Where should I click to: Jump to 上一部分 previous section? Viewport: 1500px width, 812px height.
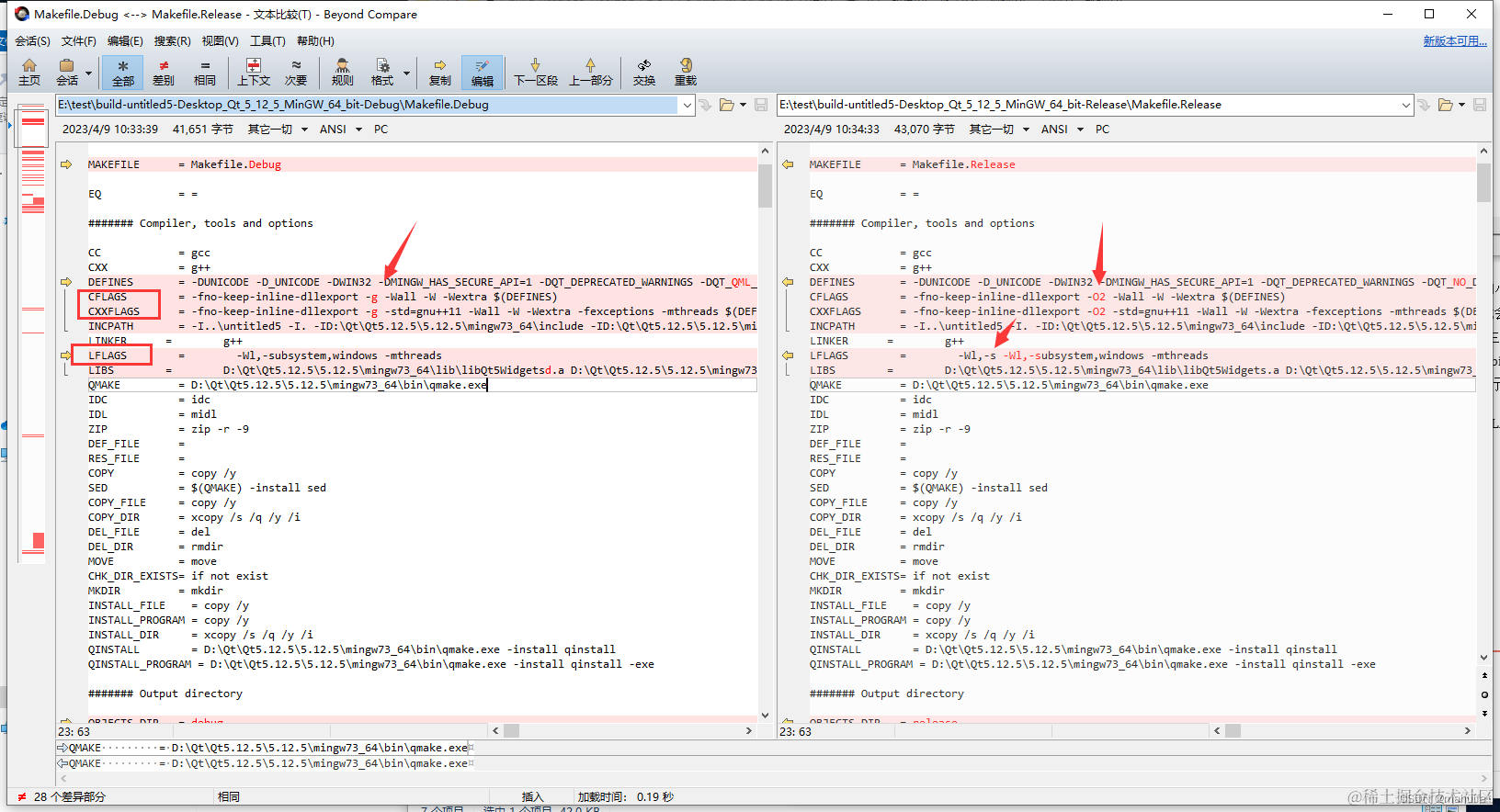(590, 73)
